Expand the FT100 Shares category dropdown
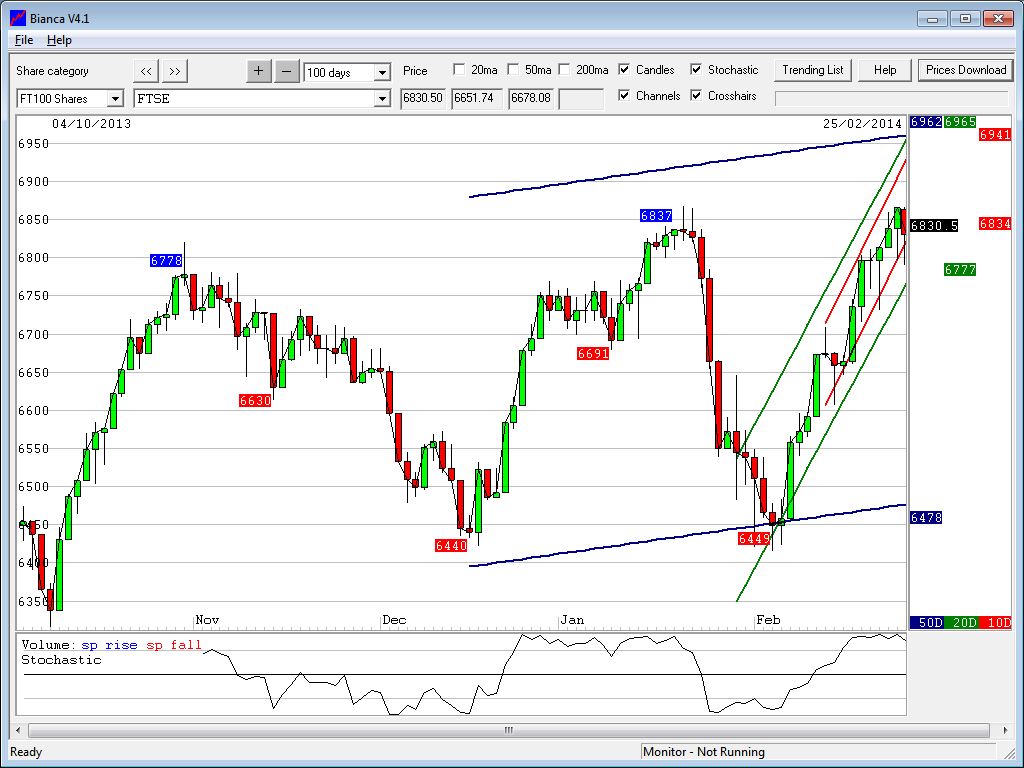 pyautogui.click(x=114, y=99)
